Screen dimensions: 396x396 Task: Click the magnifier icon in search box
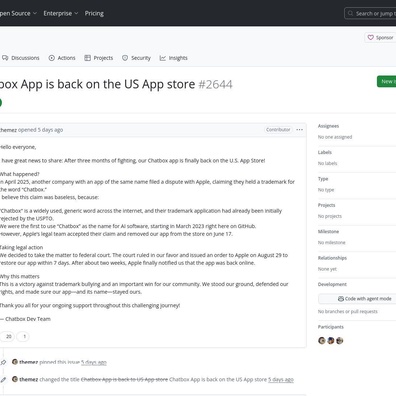350,13
